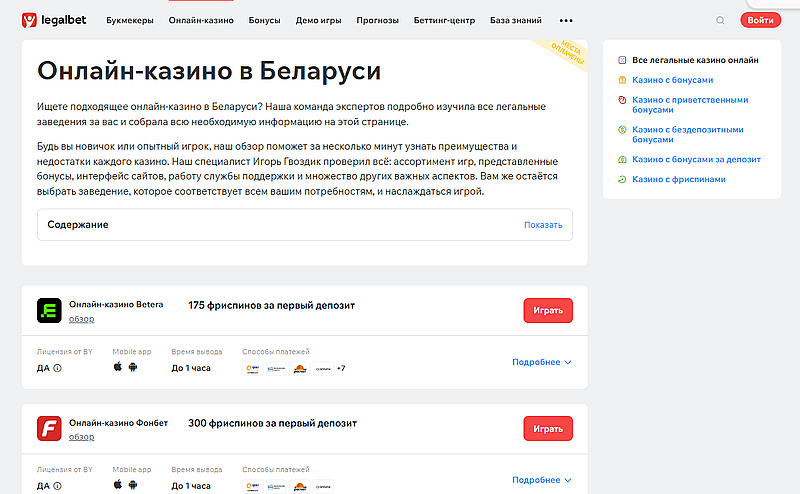Expand Подробнее for Фонбет casino
The image size is (800, 494).
point(542,480)
